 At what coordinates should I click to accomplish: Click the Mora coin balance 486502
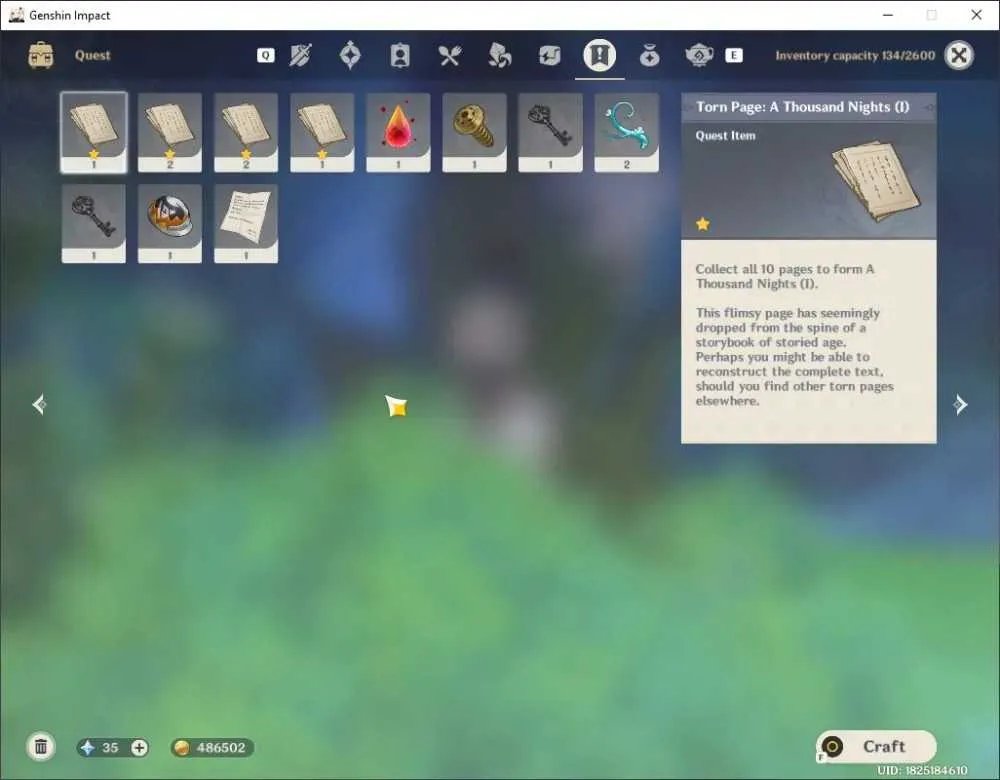point(212,747)
